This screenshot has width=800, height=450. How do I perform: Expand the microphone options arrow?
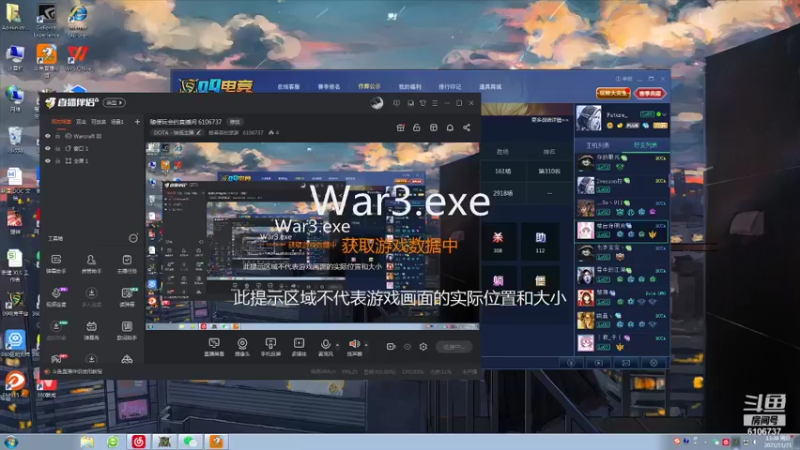(x=337, y=345)
